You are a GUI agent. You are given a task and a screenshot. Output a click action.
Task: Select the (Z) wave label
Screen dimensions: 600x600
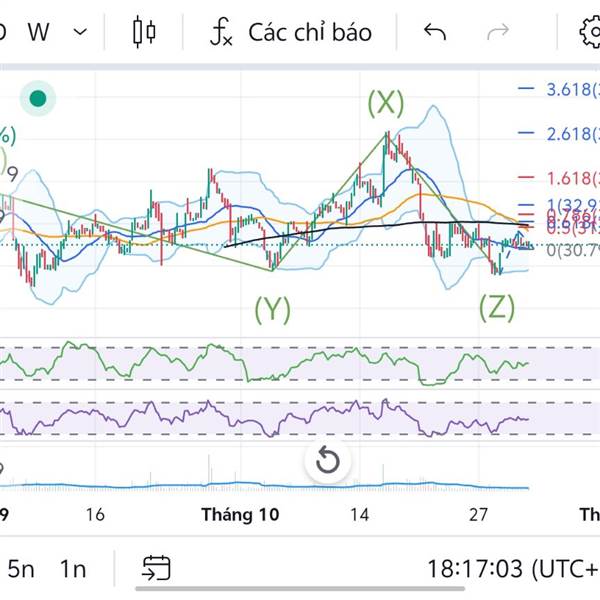[x=496, y=307]
